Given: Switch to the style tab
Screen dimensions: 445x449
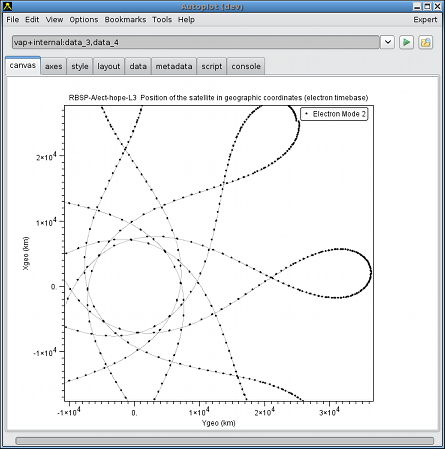Looking at the screenshot, I should pyautogui.click(x=80, y=66).
